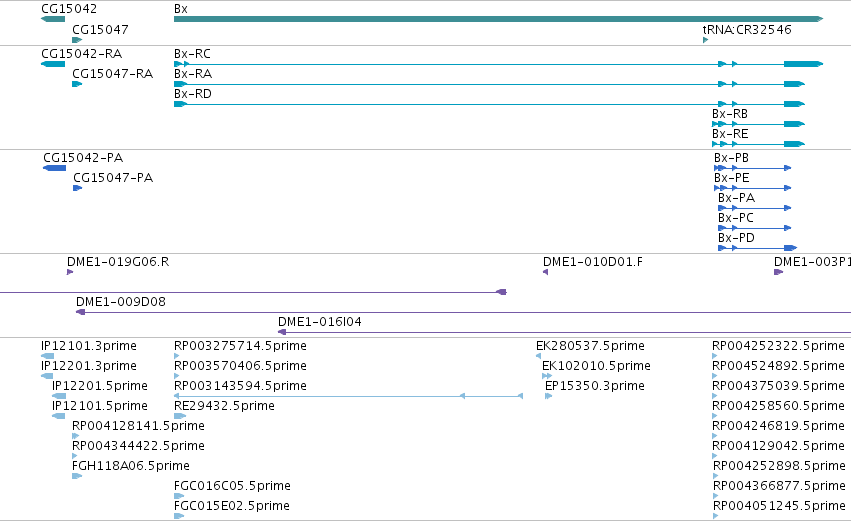Click the Bx-RD transcript line
Viewport: 851px width, 521px height.
pyautogui.click(x=489, y=104)
